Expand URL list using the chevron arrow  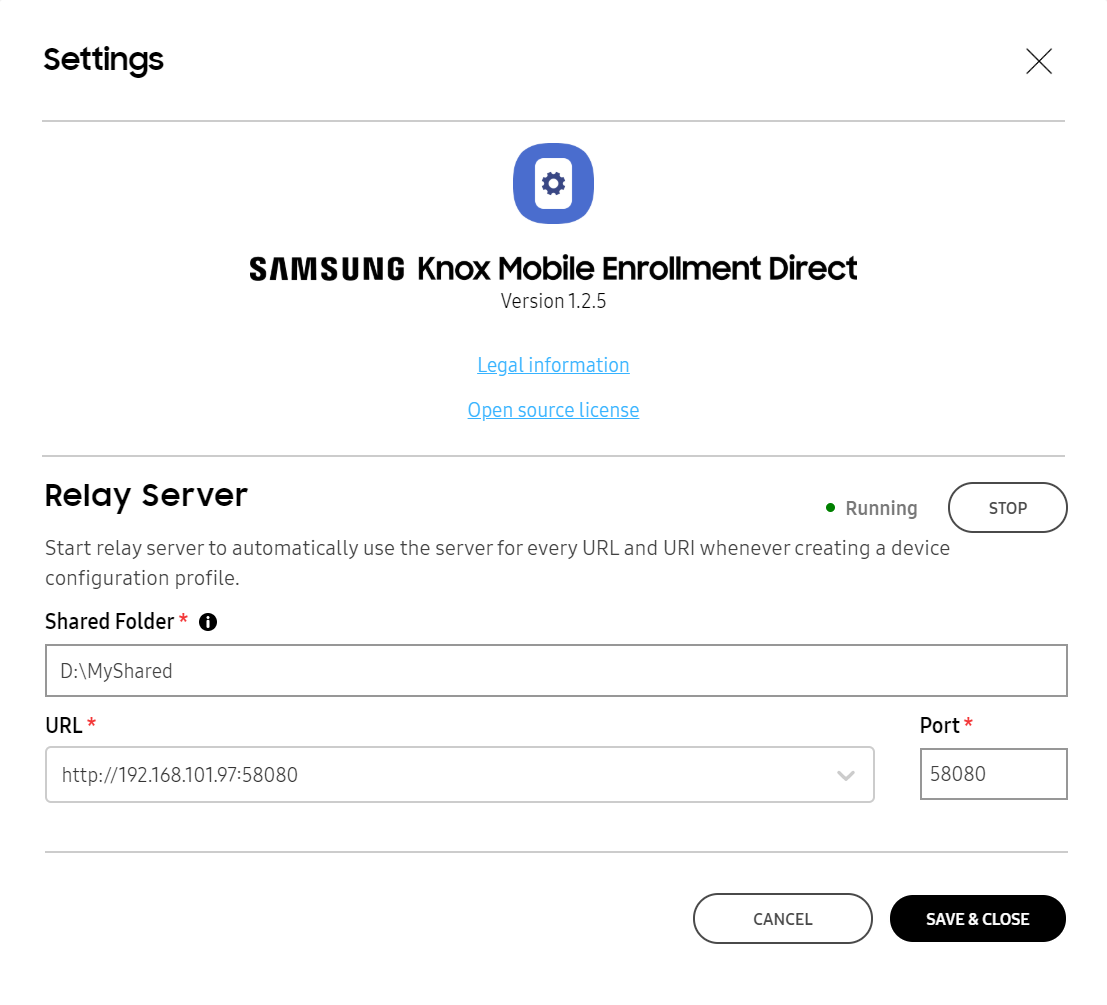[846, 776]
